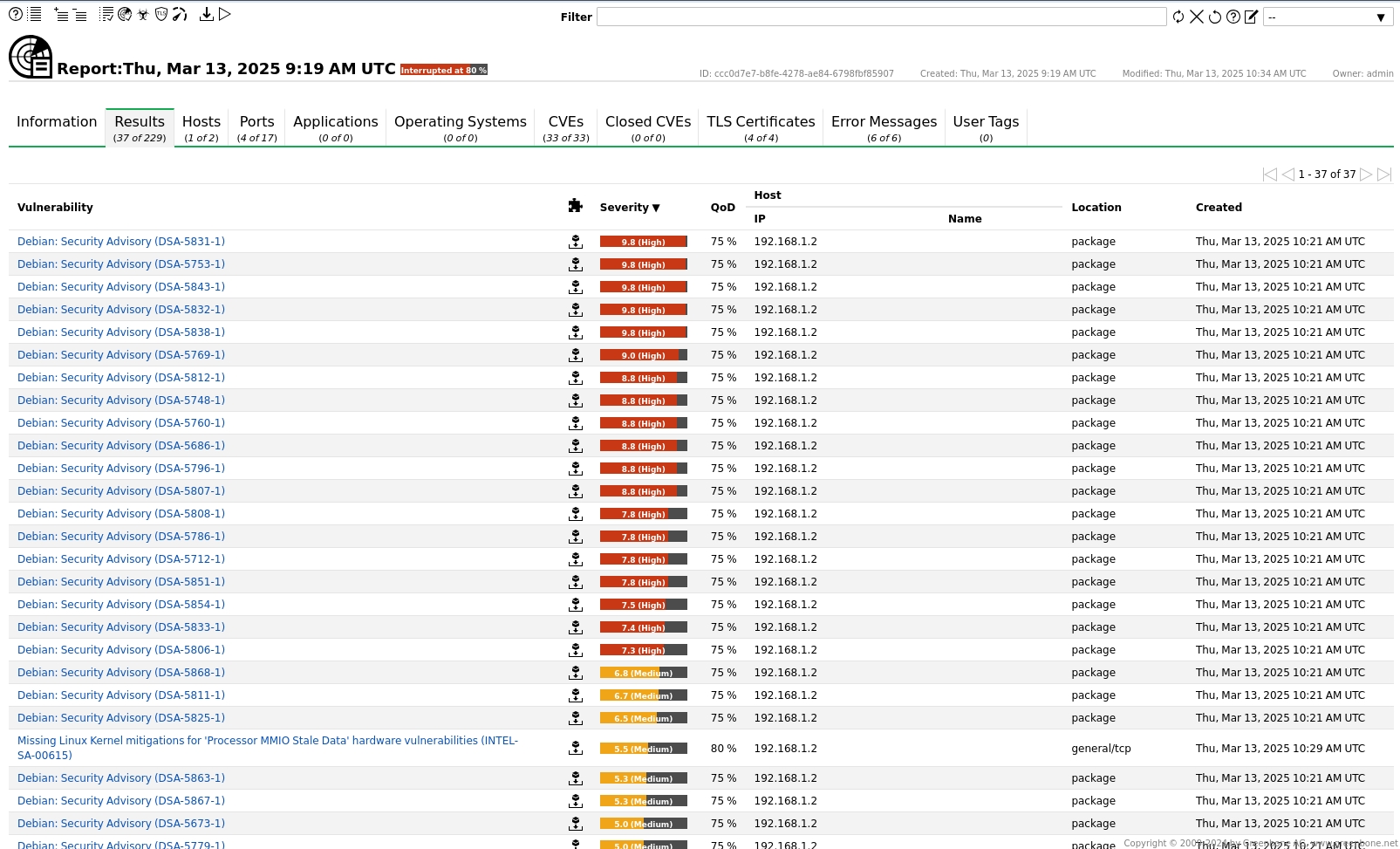Viewport: 1400px width, 849px height.
Task: Open the filter help question-mark icon
Action: click(1233, 17)
